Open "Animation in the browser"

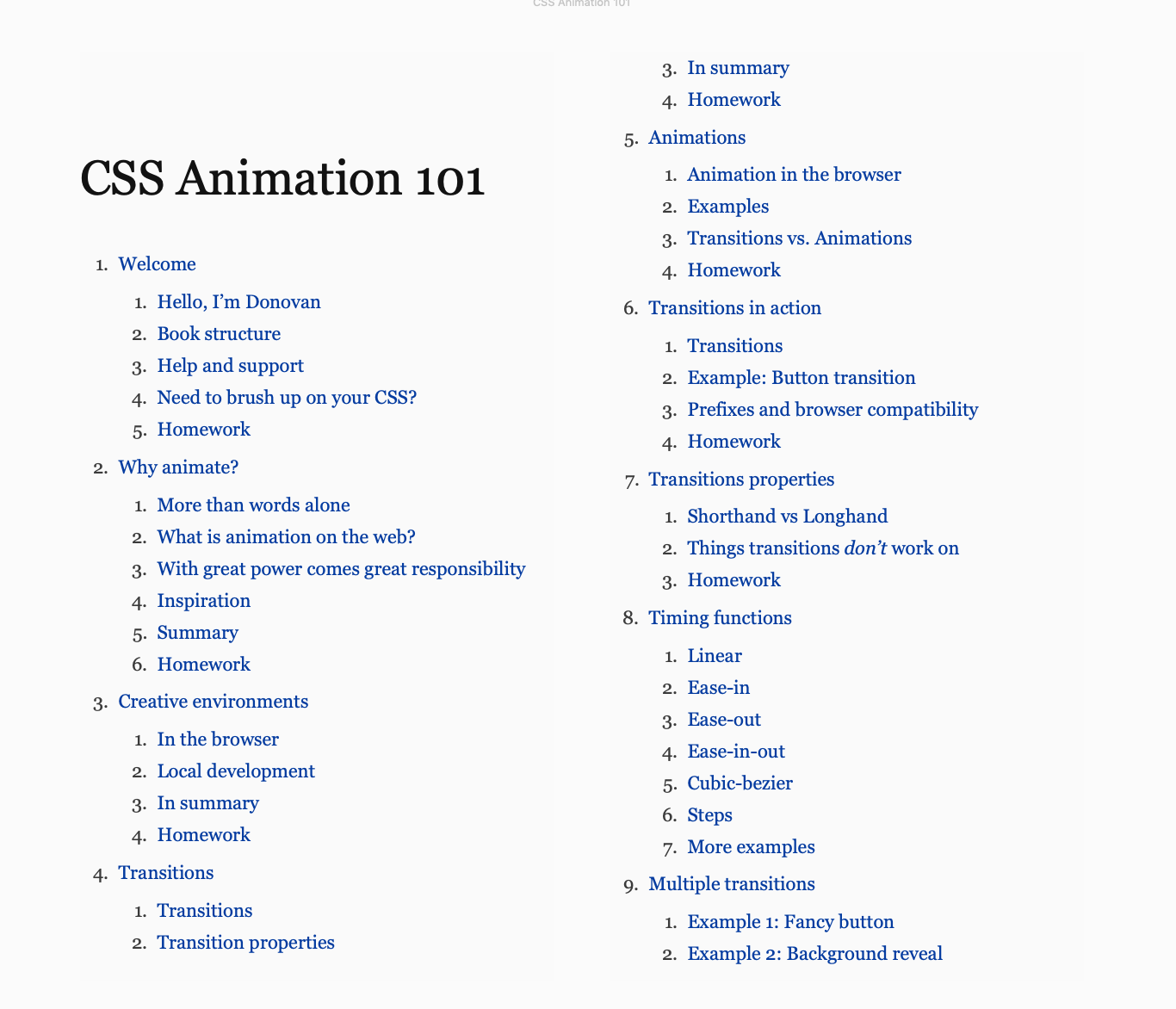[x=794, y=174]
